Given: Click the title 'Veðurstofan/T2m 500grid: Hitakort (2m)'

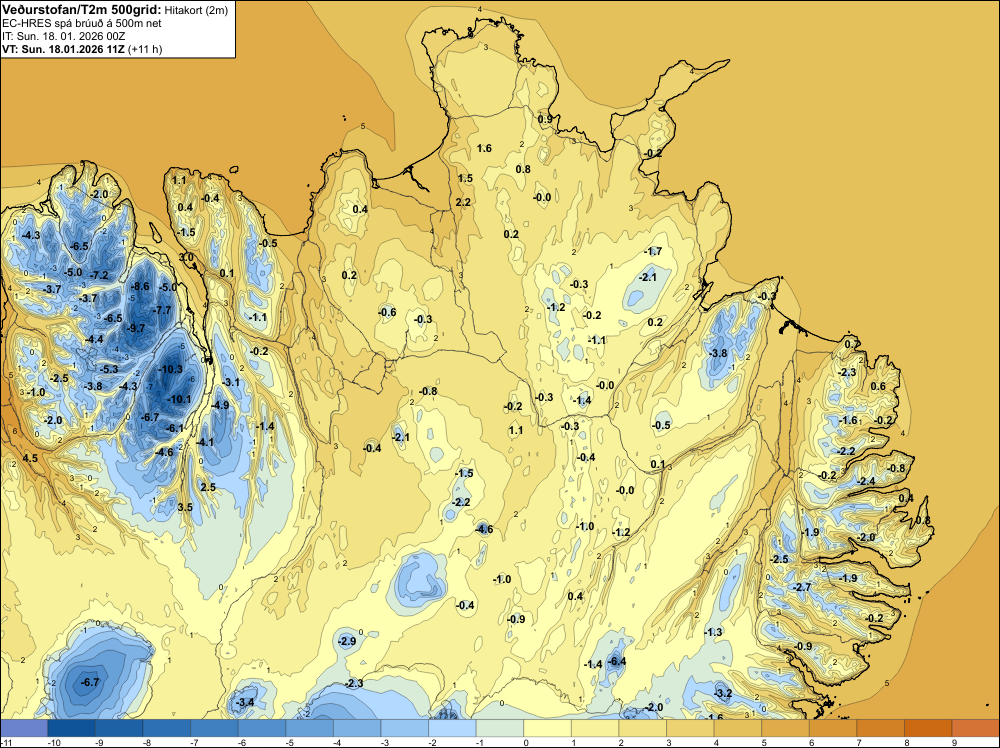Looking at the screenshot, I should coord(115,10).
